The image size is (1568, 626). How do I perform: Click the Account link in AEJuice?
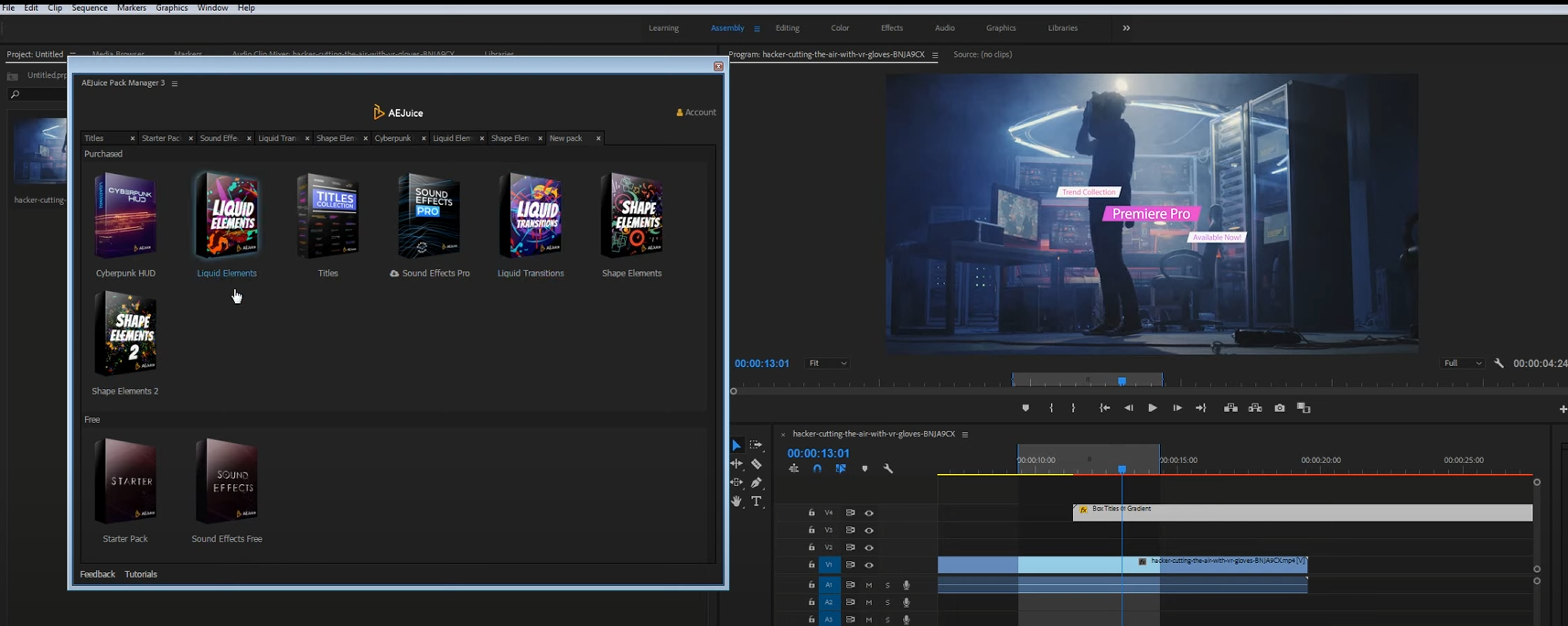tap(696, 113)
